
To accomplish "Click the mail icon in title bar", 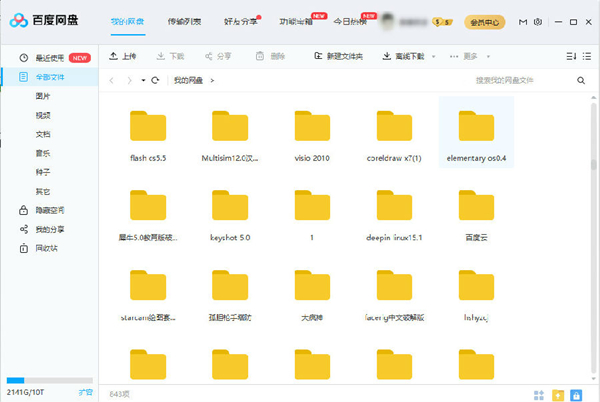I will tap(523, 20).
